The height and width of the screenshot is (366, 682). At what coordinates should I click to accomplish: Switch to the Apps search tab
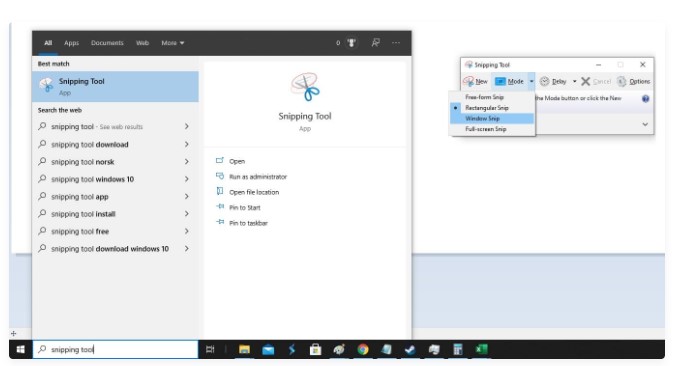click(x=71, y=43)
